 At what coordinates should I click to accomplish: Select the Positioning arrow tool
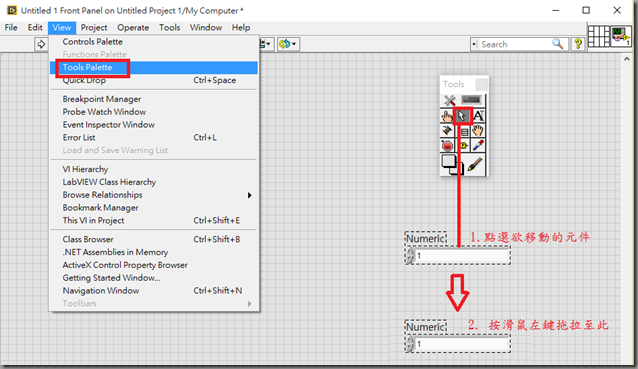(x=462, y=116)
